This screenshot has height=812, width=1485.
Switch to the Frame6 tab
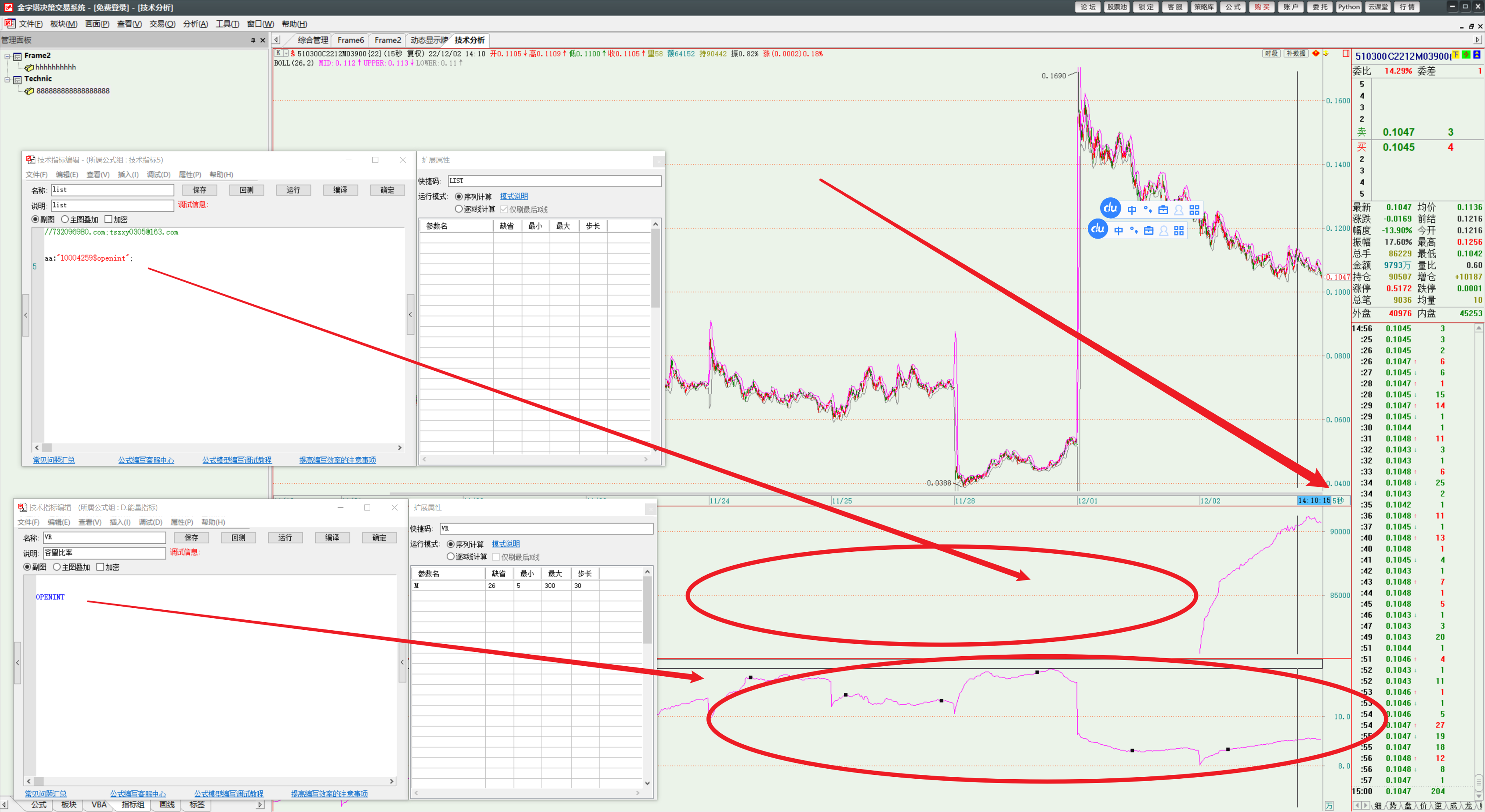(350, 40)
